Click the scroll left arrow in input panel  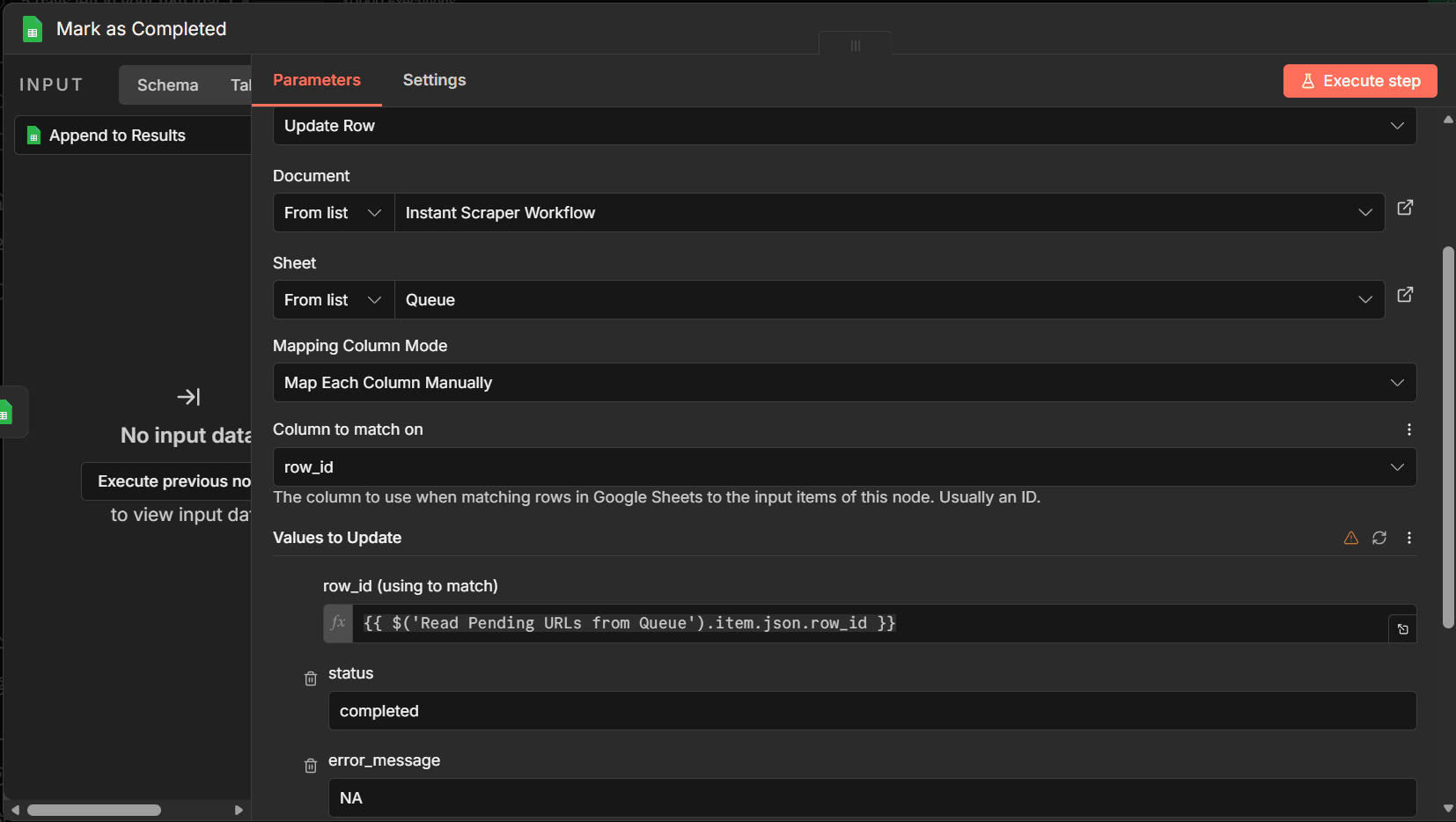(15, 810)
